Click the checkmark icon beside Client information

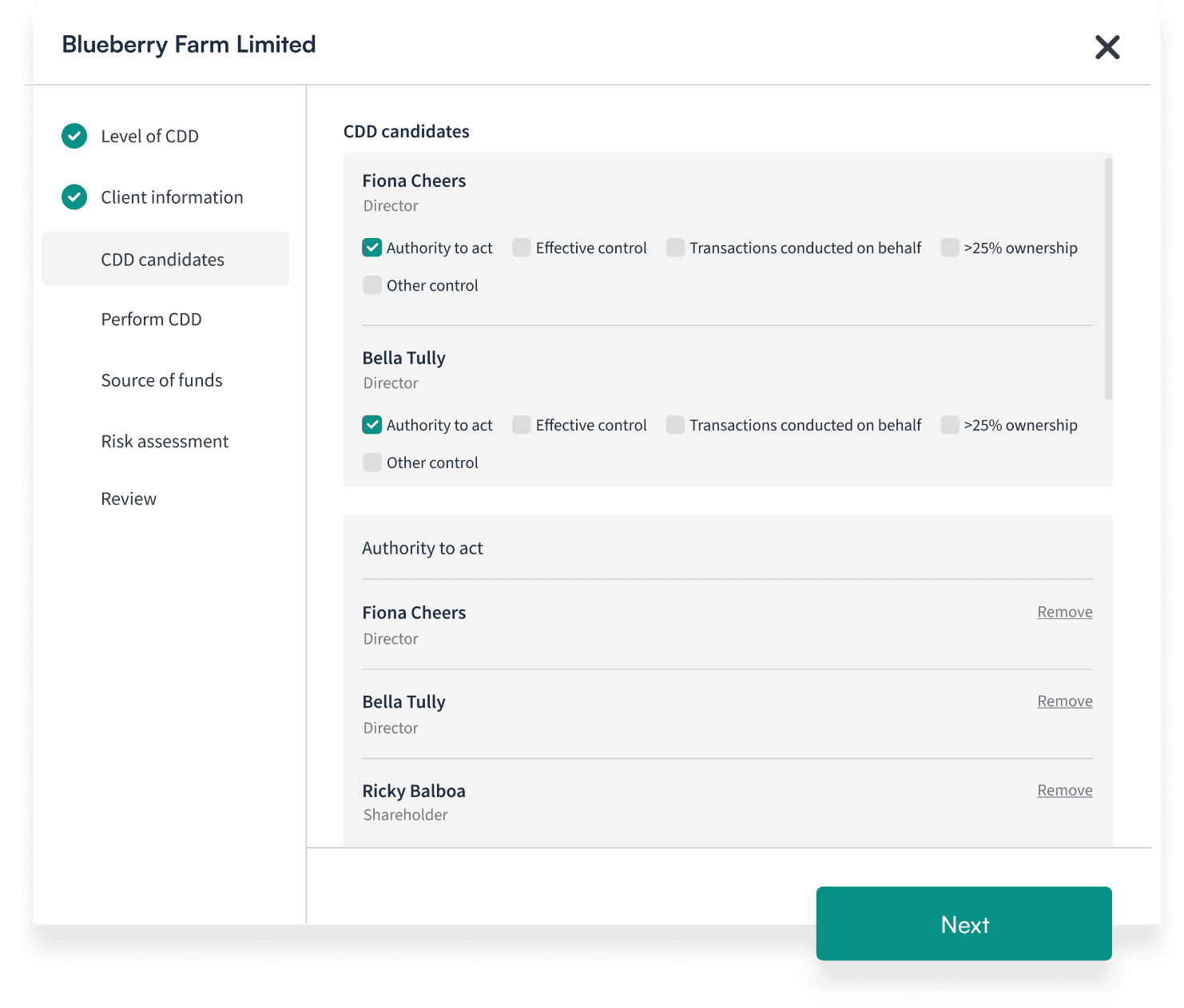(74, 196)
